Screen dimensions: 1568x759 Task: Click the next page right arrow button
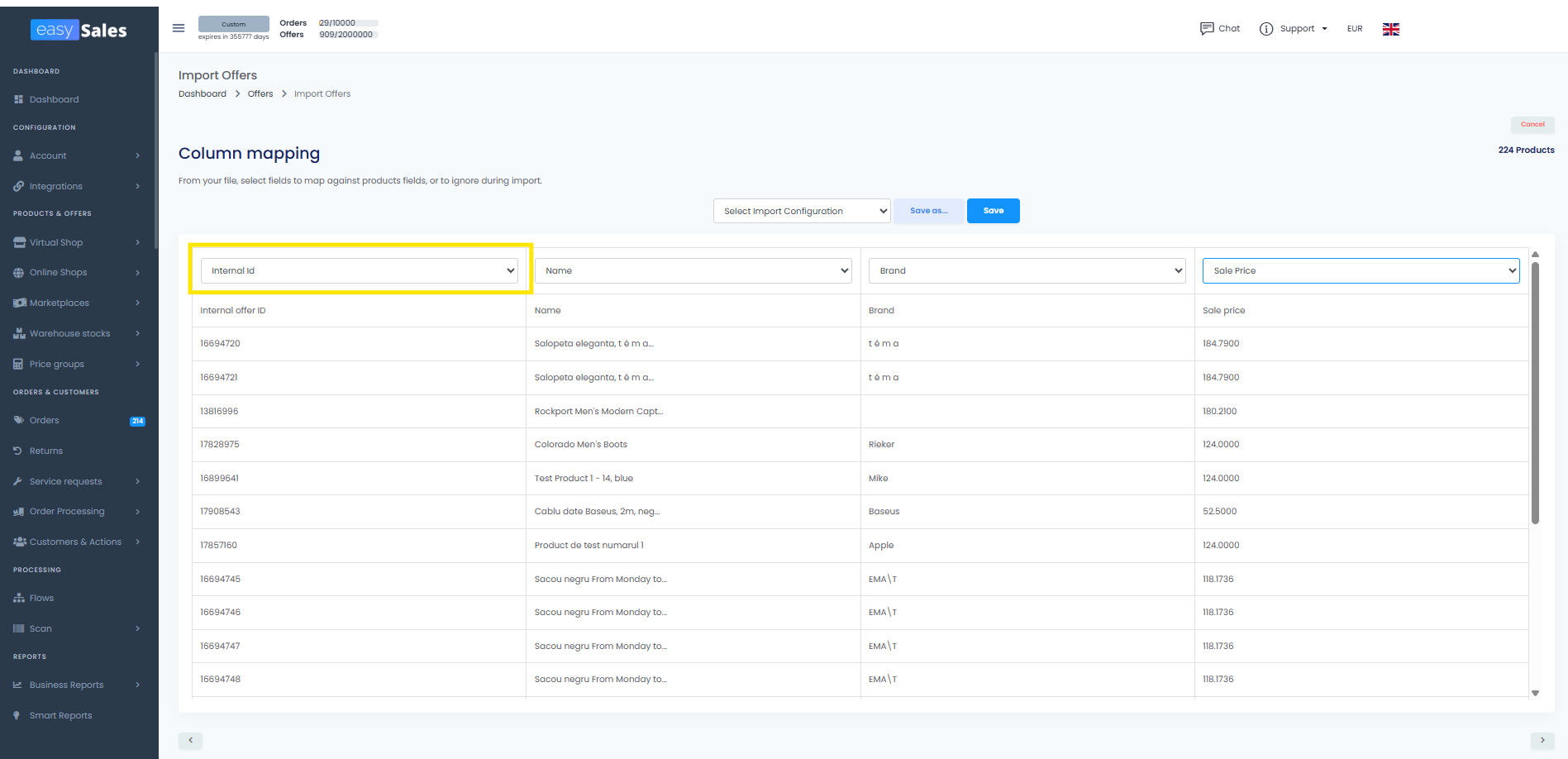[x=1542, y=740]
